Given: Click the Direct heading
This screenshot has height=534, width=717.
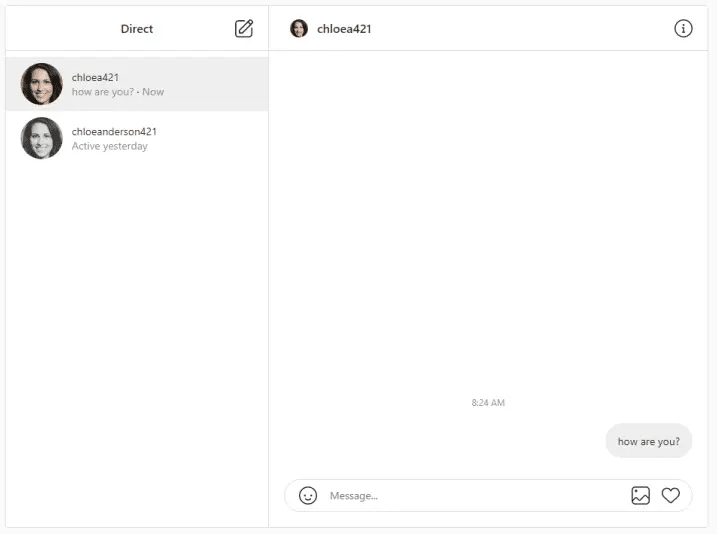Looking at the screenshot, I should (x=137, y=29).
